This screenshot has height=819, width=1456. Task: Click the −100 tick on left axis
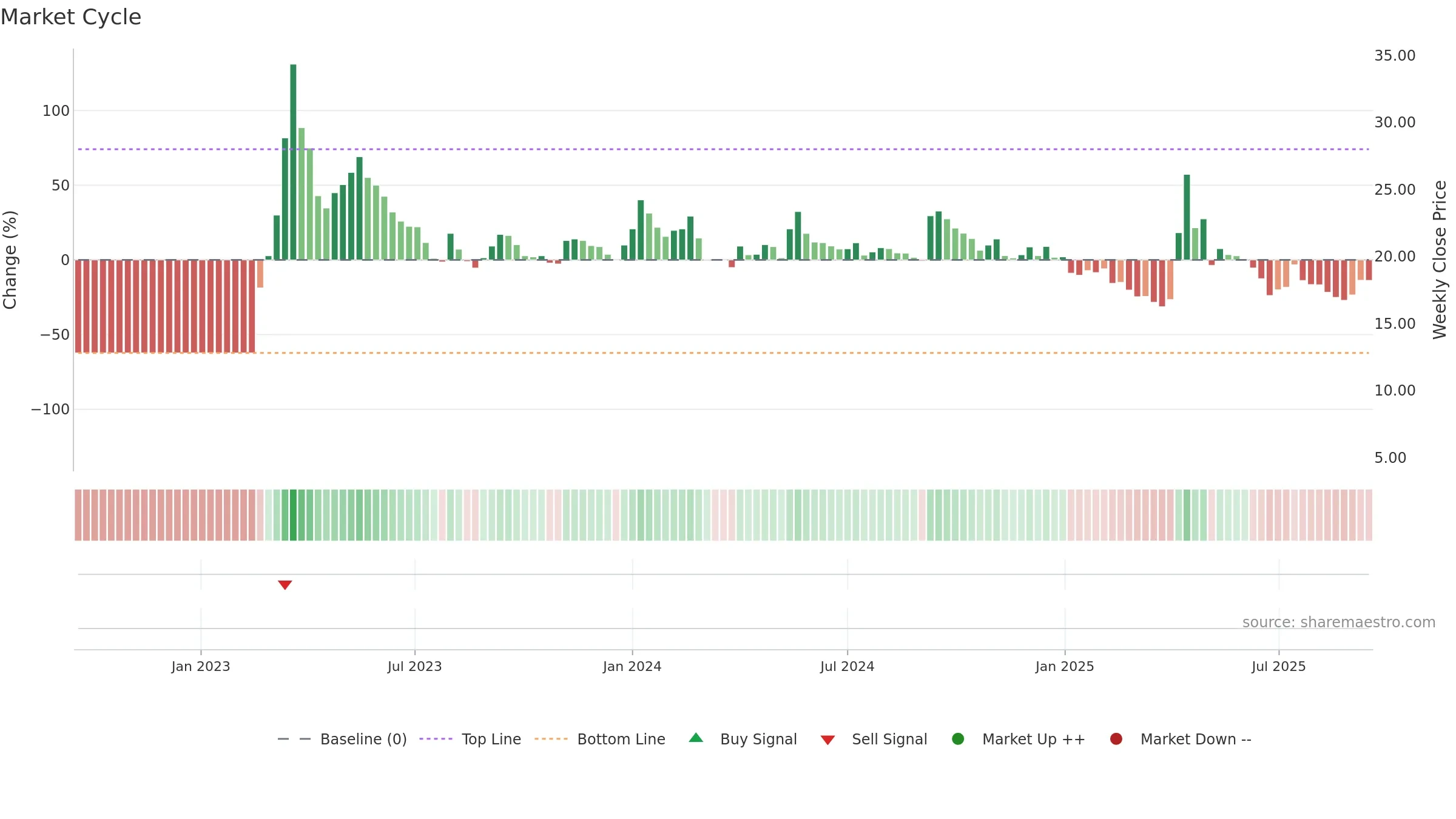[50, 409]
